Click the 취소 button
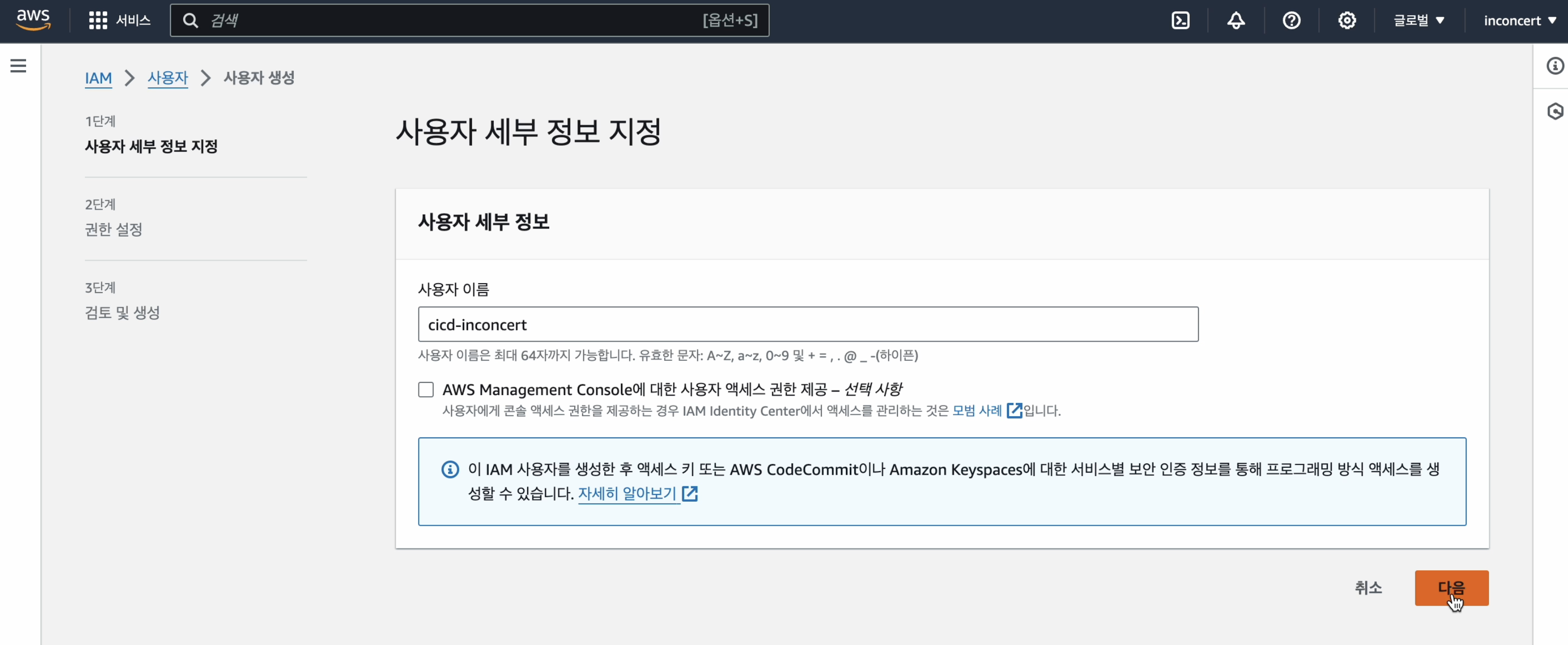This screenshot has height=645, width=1568. pos(1368,587)
